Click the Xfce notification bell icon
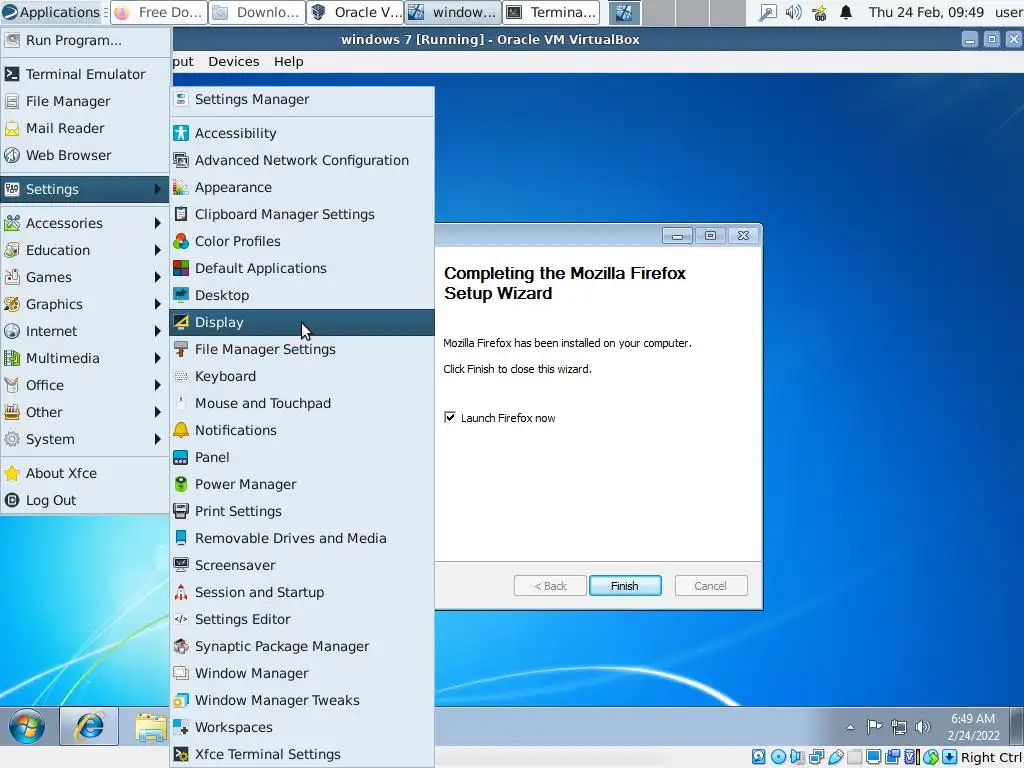 [x=846, y=12]
